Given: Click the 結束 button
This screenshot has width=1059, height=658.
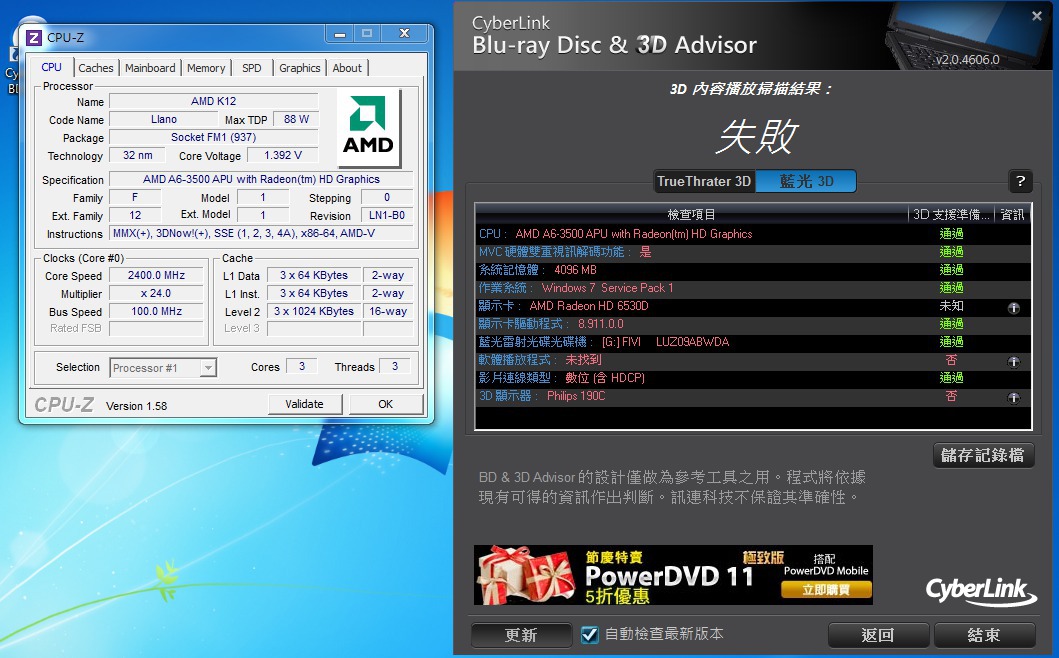Looking at the screenshot, I should click(x=984, y=635).
